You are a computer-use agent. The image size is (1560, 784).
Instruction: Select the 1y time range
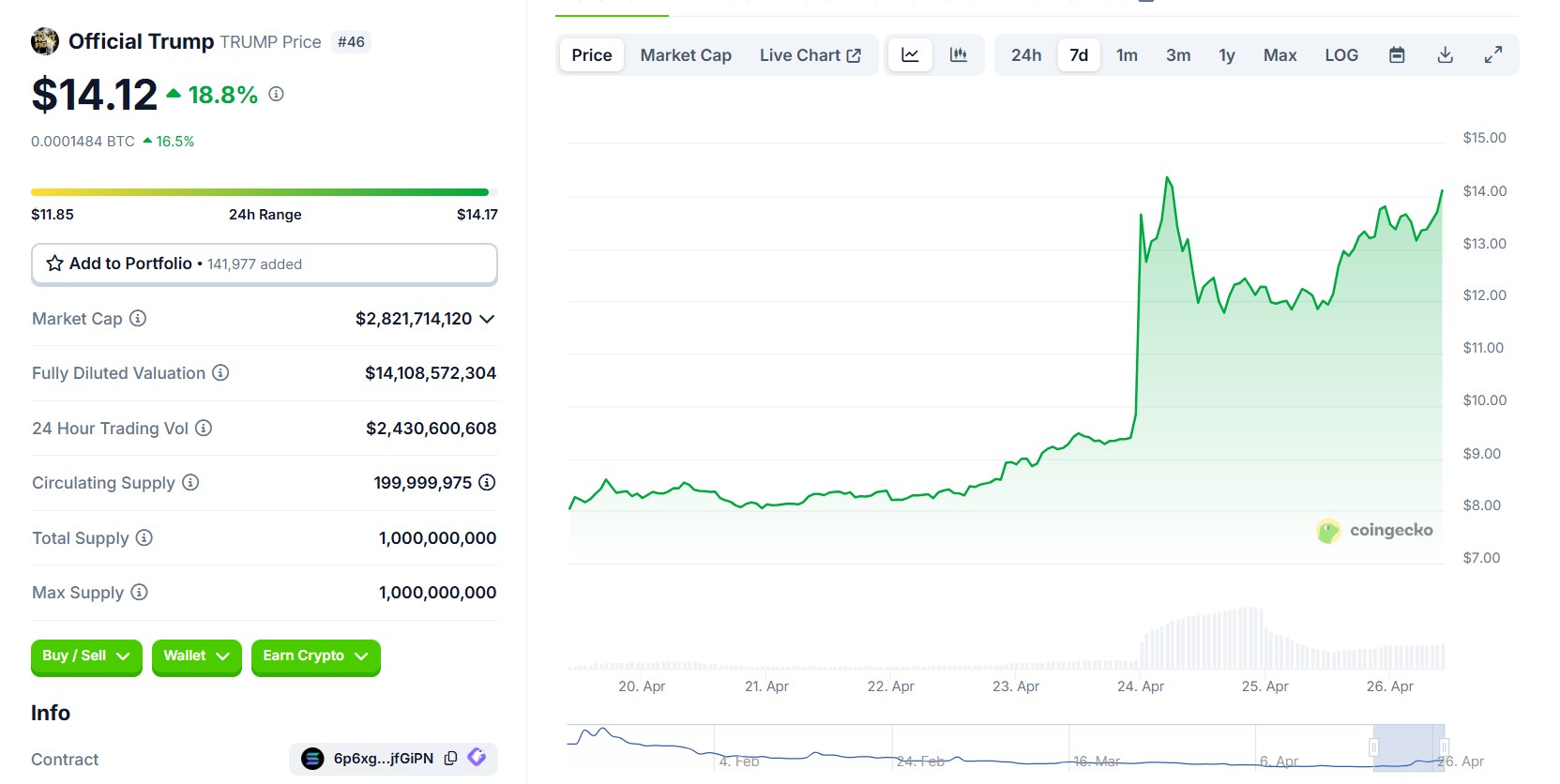pos(1227,55)
